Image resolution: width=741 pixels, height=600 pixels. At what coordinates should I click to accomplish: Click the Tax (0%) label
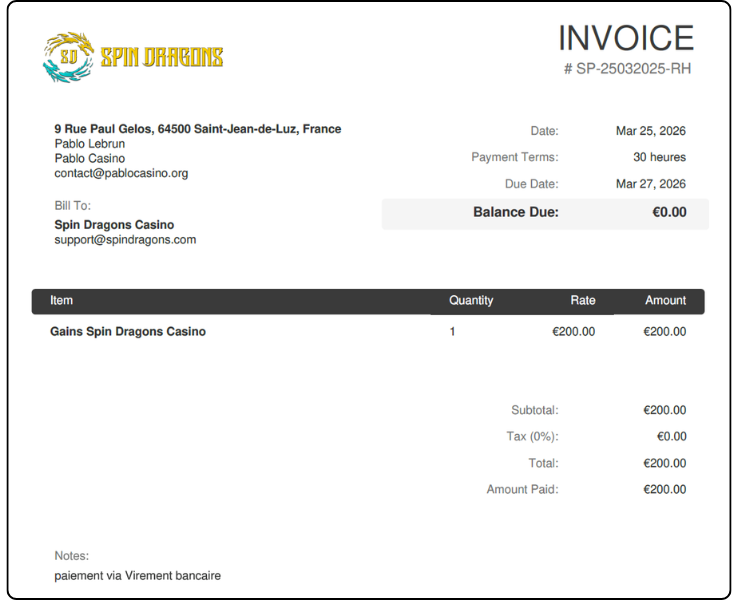[532, 437]
